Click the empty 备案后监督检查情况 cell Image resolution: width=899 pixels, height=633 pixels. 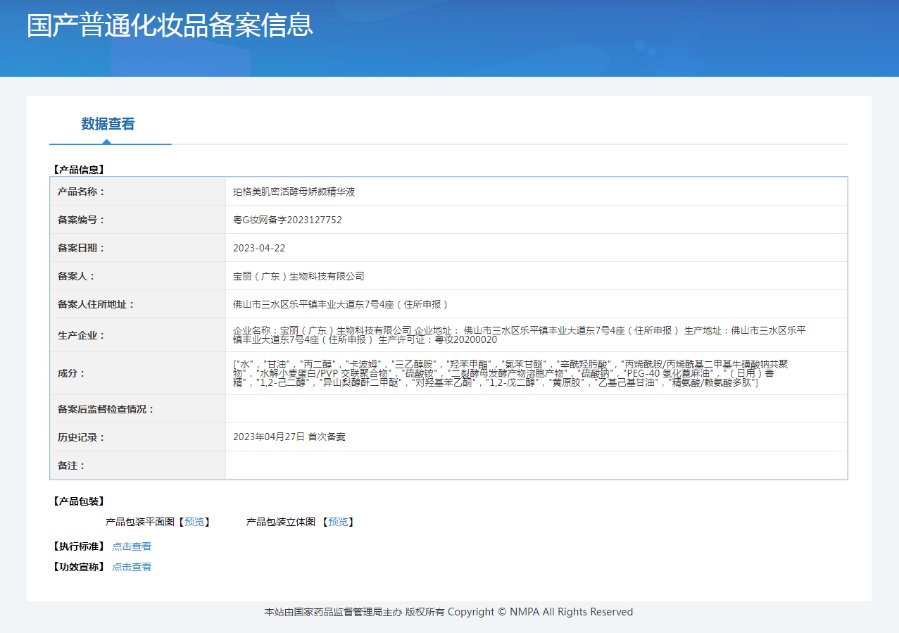pos(536,409)
